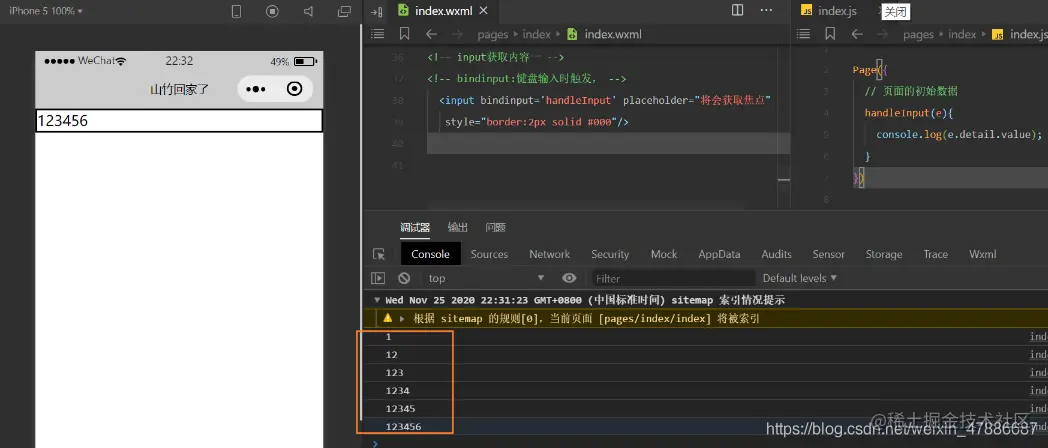The height and width of the screenshot is (448, 1048).
Task: Open the Default levels dropdown
Action: pyautogui.click(x=800, y=278)
